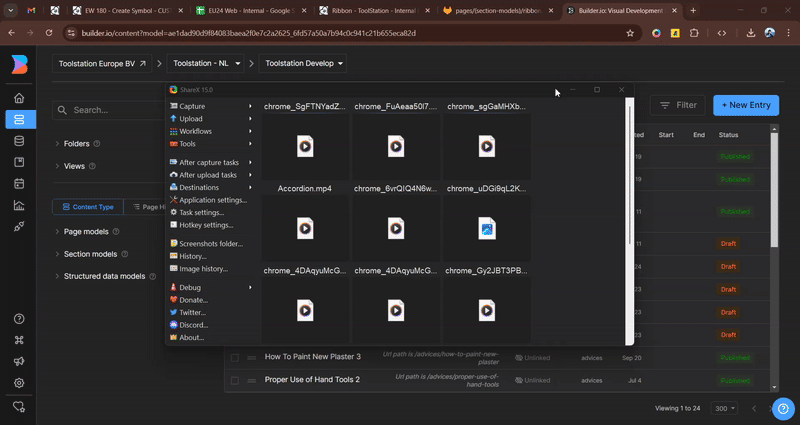
Task: Switch to the Content Type toggle
Action: pos(88,207)
